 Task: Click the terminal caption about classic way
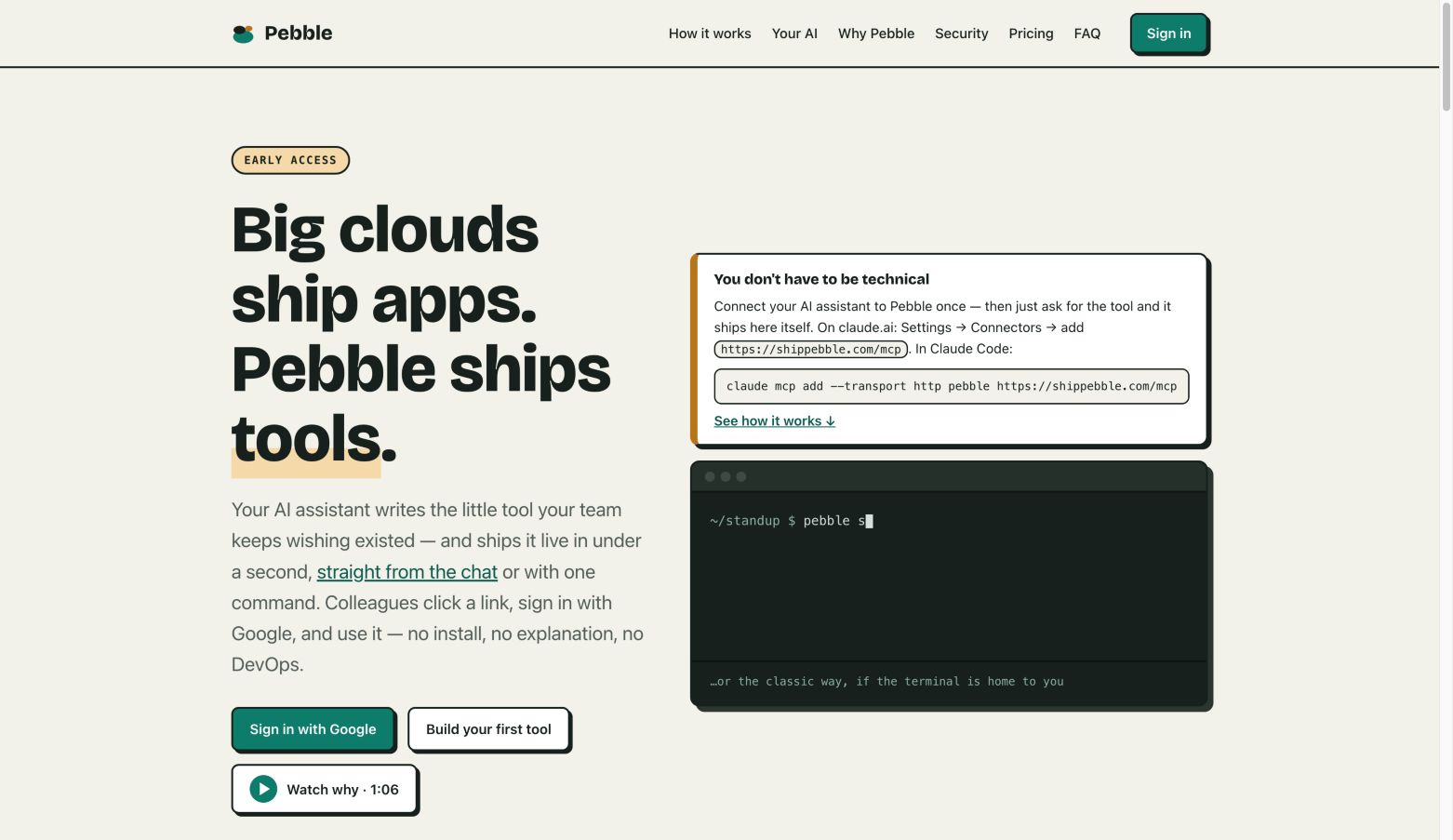886,682
